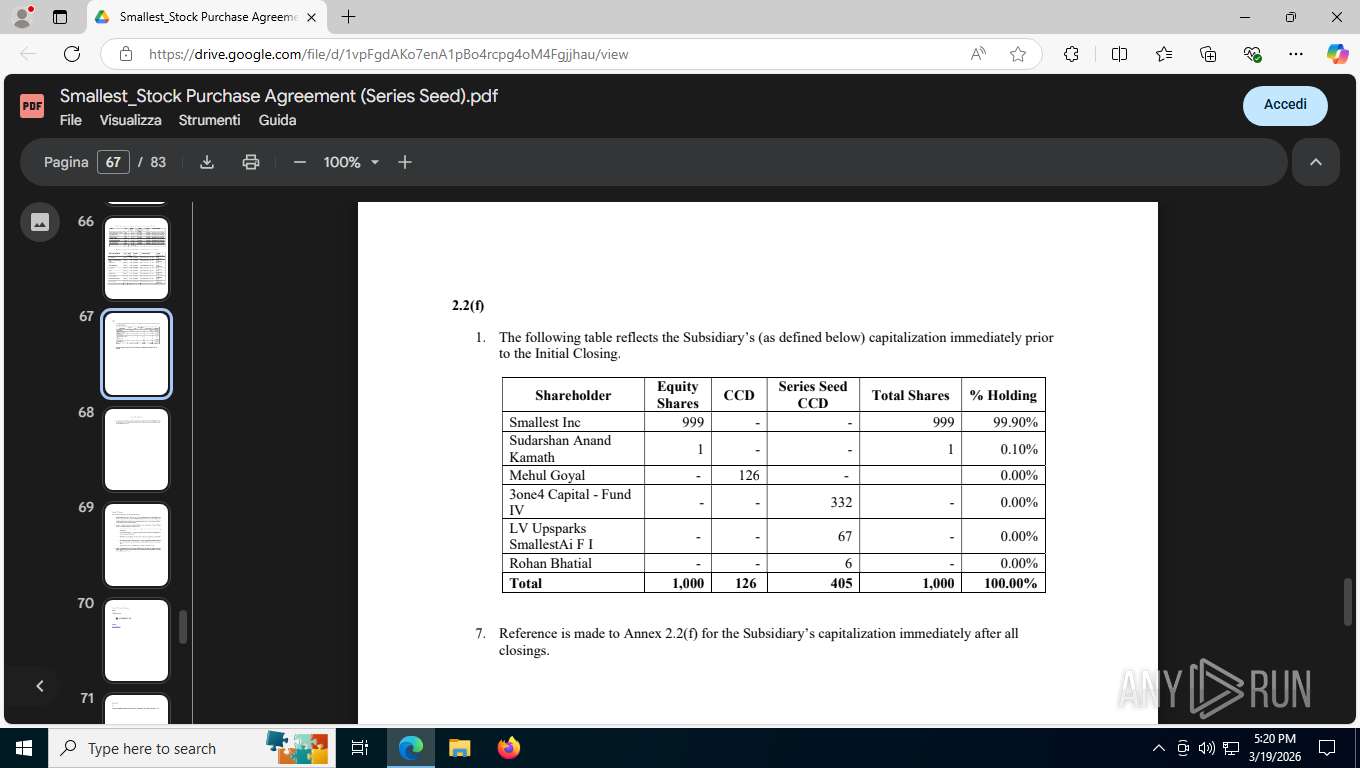This screenshot has height=768, width=1360.
Task: Open browser Extensions puzzle icon
Action: [1071, 54]
